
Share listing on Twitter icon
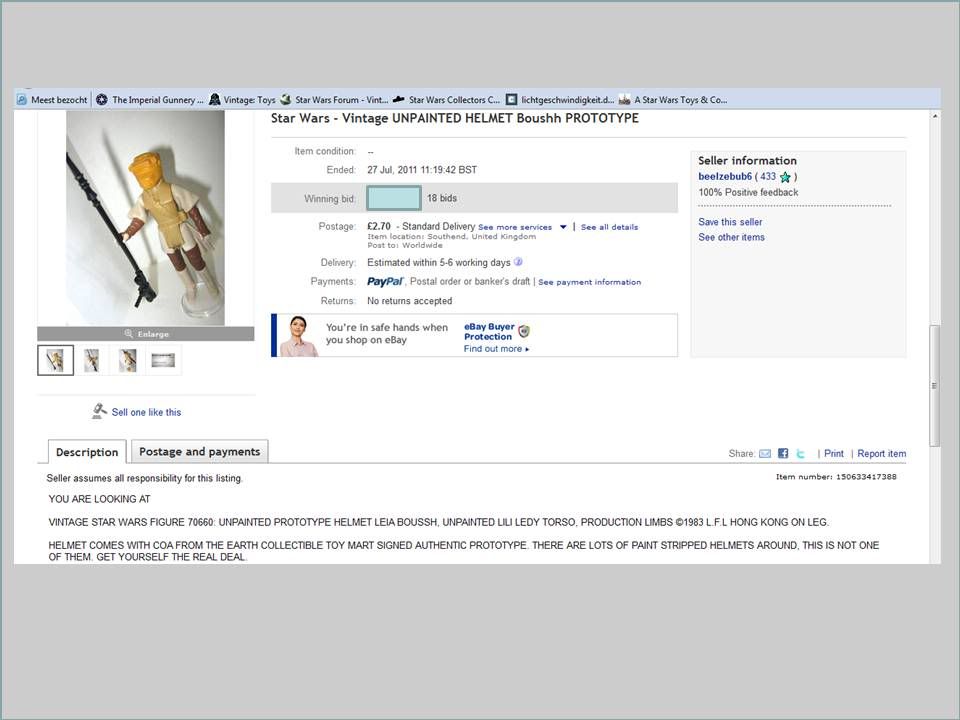[801, 454]
